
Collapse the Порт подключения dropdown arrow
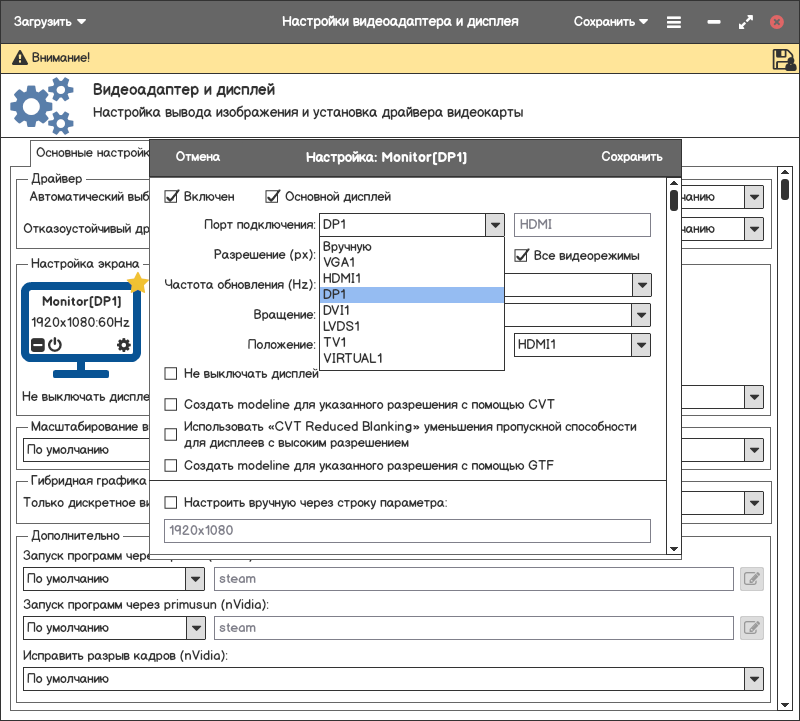[x=494, y=225]
